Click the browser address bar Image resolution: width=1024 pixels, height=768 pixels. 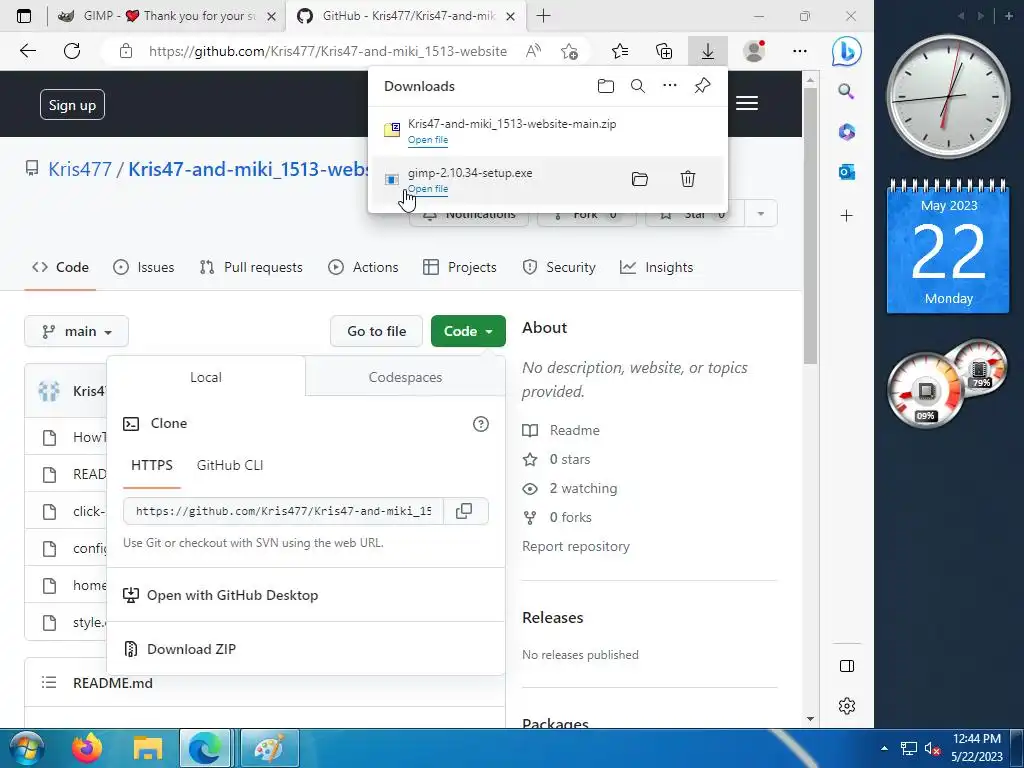(327, 51)
